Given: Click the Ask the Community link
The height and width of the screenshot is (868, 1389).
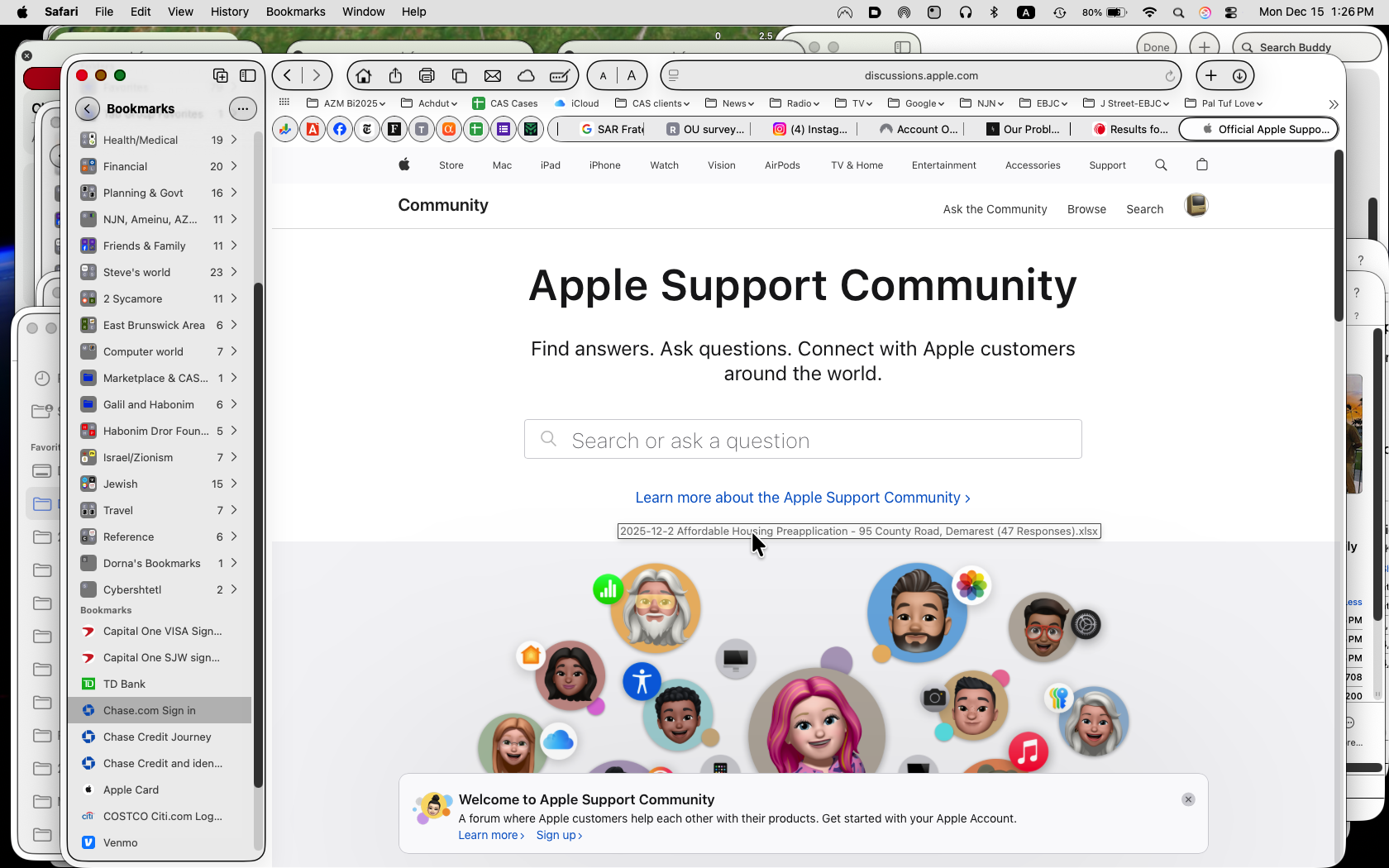Looking at the screenshot, I should click(995, 209).
